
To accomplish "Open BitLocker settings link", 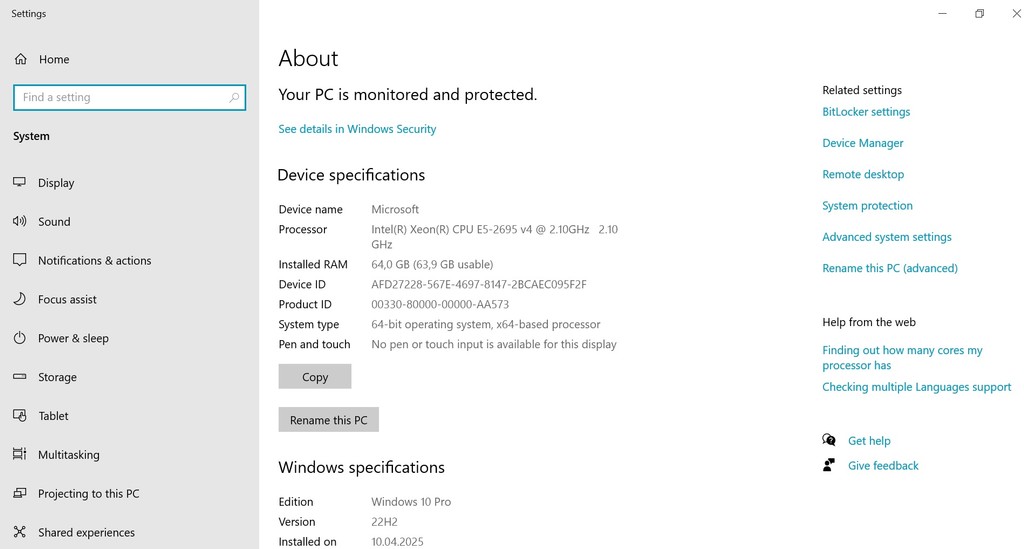I will point(866,112).
